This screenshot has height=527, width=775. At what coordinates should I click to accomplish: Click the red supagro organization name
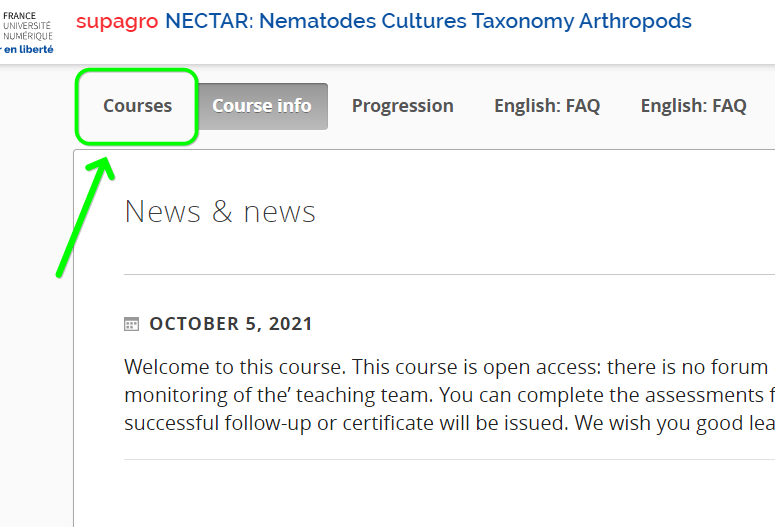pos(117,22)
